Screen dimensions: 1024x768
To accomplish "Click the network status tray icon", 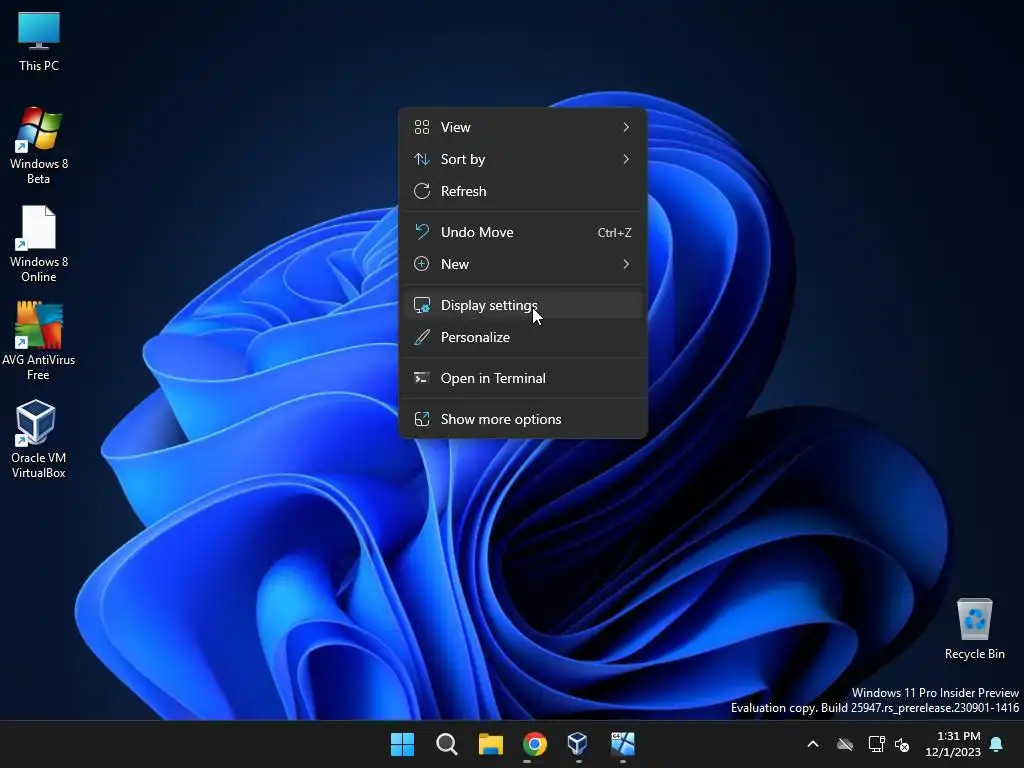I will pos(876,744).
